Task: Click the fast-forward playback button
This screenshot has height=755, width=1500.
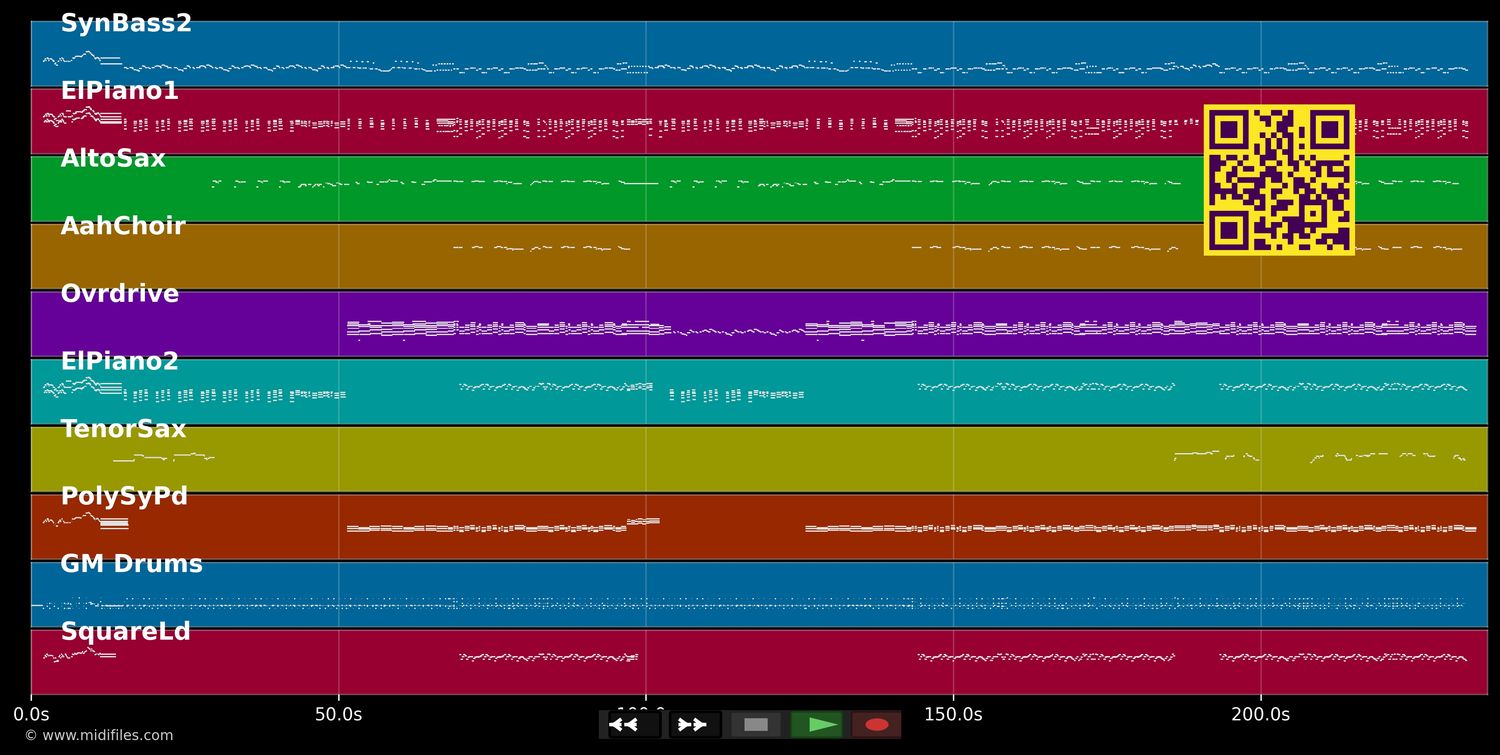Action: point(695,725)
